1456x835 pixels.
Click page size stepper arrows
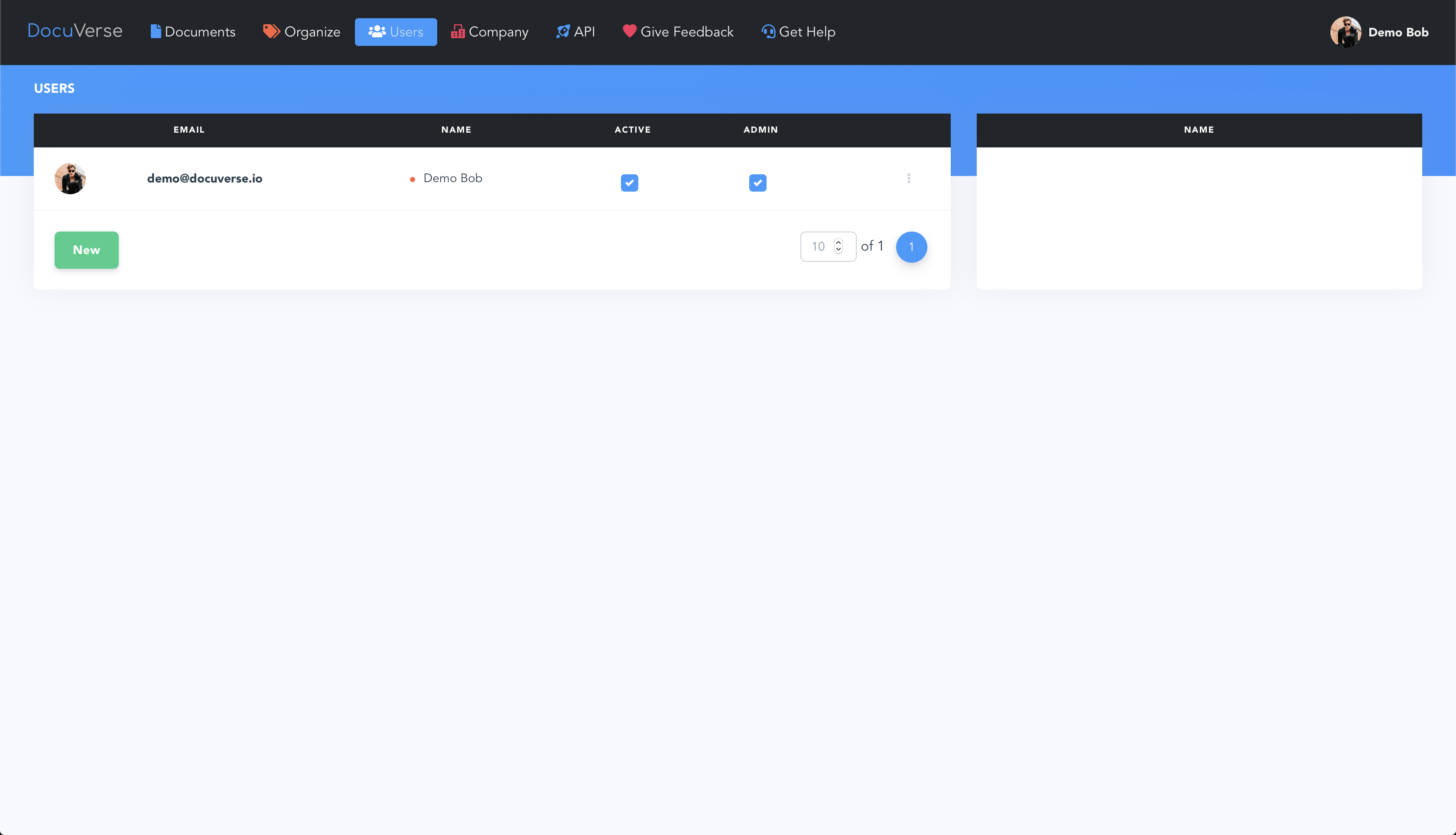[x=838, y=246]
